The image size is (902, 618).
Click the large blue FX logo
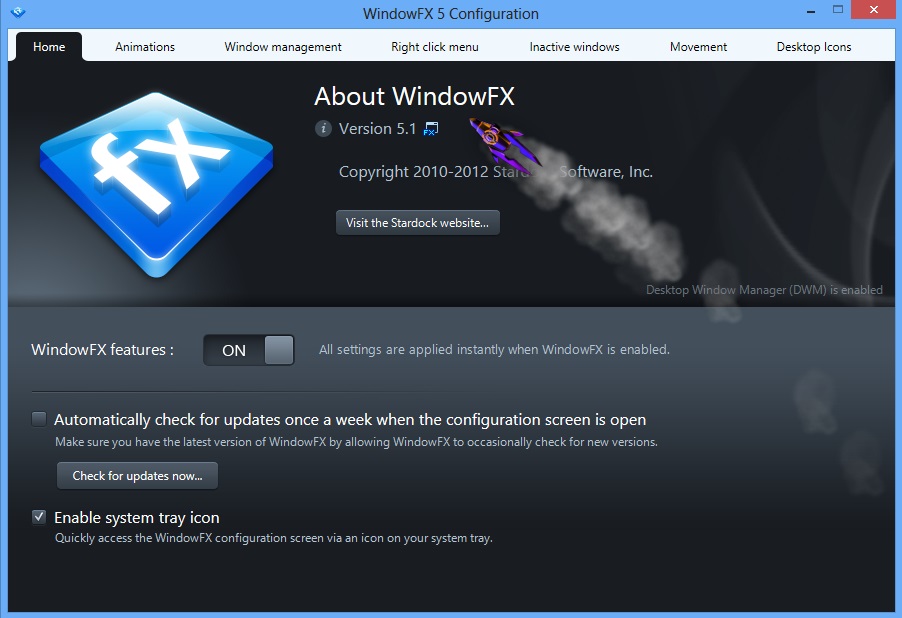[156, 184]
